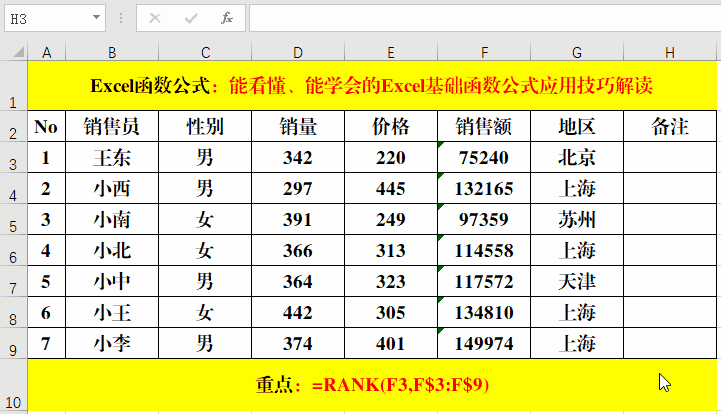The image size is (721, 414).
Task: Open the Name Box dropdown arrow
Action: point(96,18)
